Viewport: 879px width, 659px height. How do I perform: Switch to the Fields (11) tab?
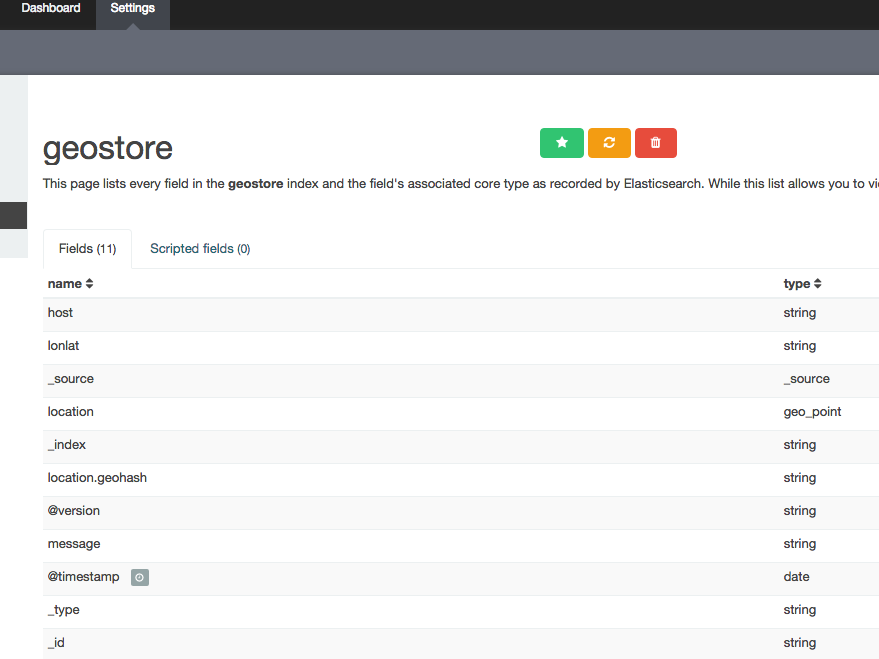(87, 249)
